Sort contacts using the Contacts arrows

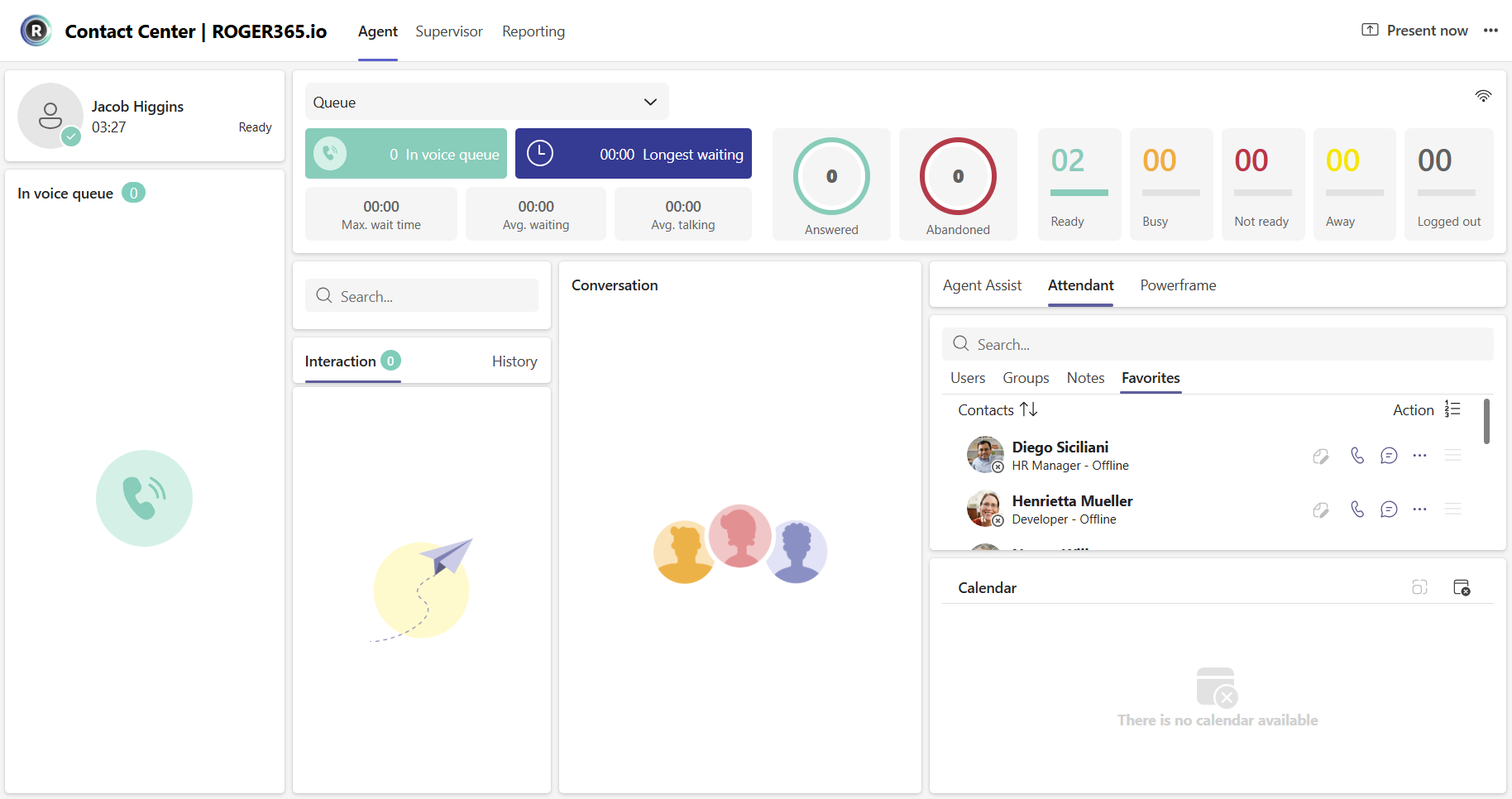coord(1028,409)
